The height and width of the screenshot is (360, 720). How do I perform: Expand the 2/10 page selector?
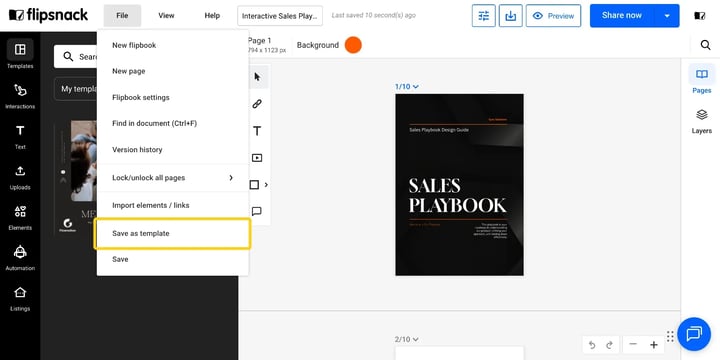click(x=407, y=339)
